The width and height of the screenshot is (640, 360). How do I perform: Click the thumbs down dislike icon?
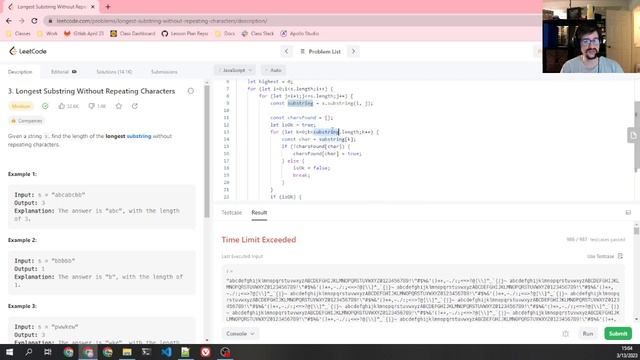[91, 106]
